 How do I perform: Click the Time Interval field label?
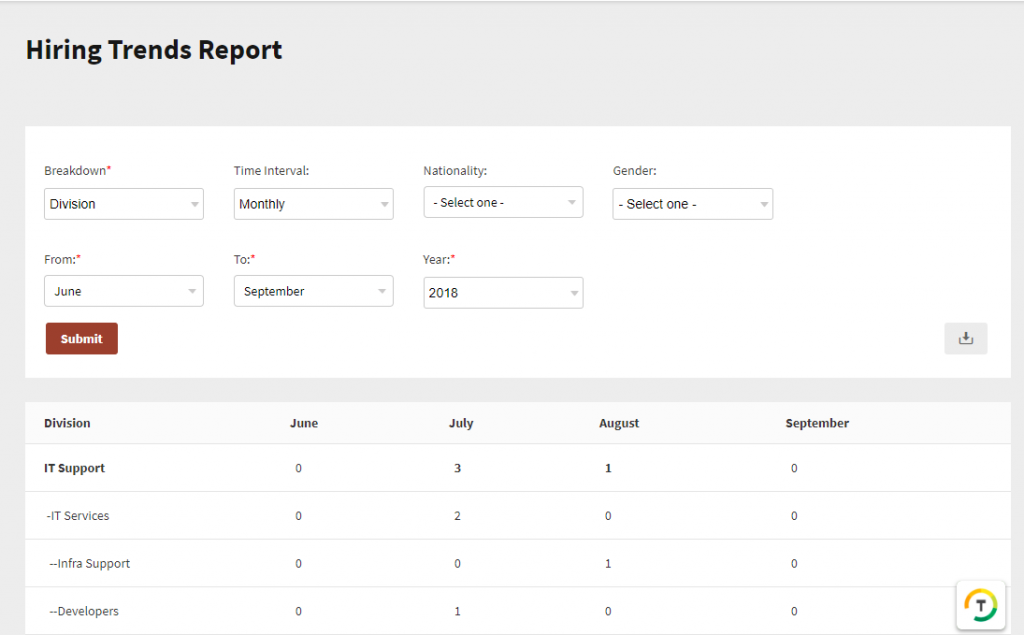pos(272,171)
